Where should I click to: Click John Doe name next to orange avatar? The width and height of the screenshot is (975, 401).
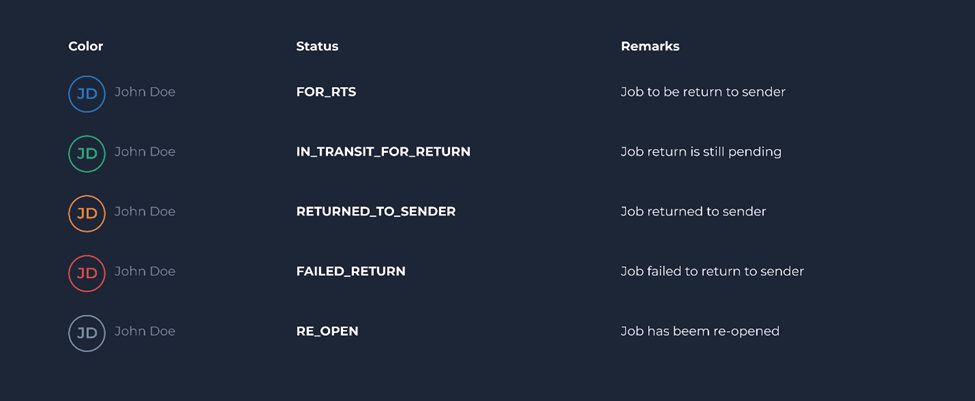point(145,211)
